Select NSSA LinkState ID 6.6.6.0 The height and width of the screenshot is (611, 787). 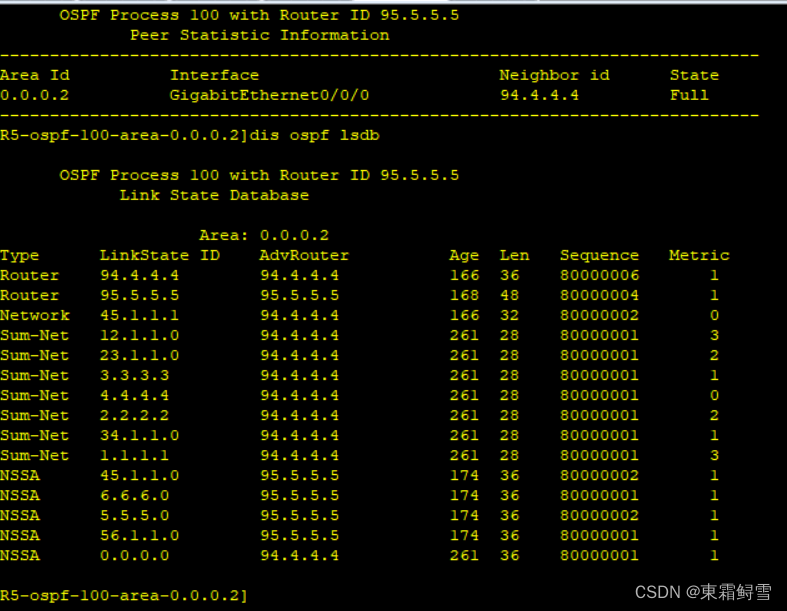click(135, 496)
